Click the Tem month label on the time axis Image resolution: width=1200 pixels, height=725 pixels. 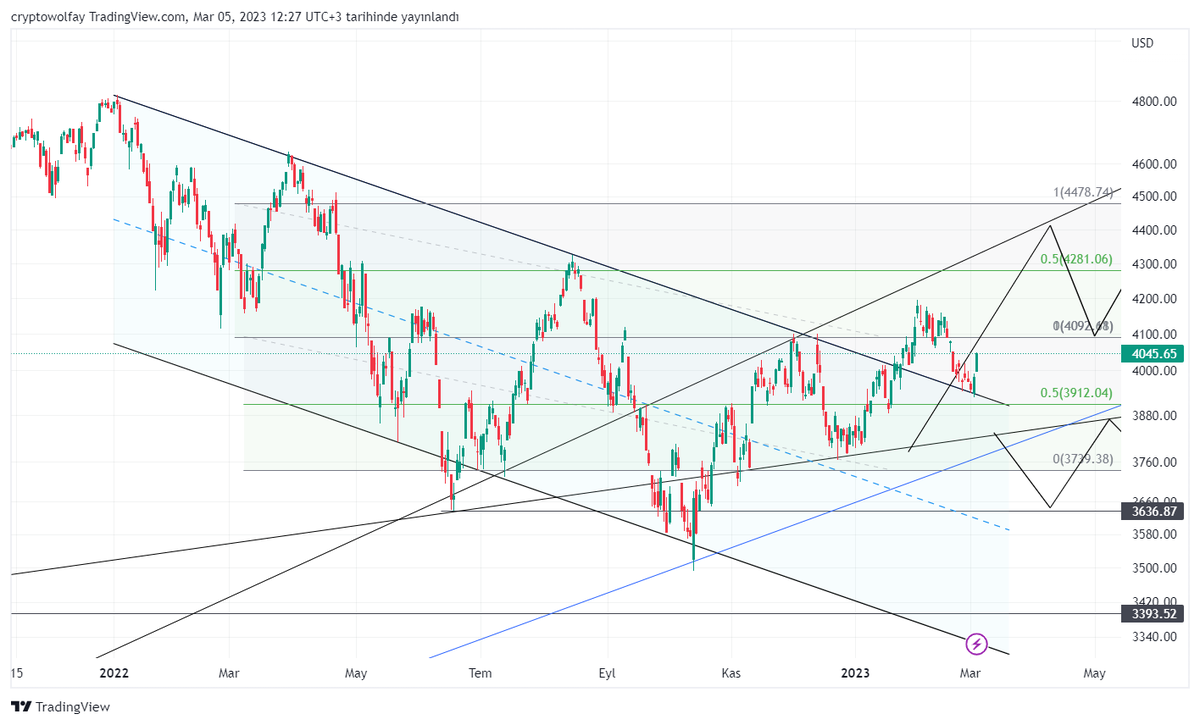pyautogui.click(x=481, y=673)
